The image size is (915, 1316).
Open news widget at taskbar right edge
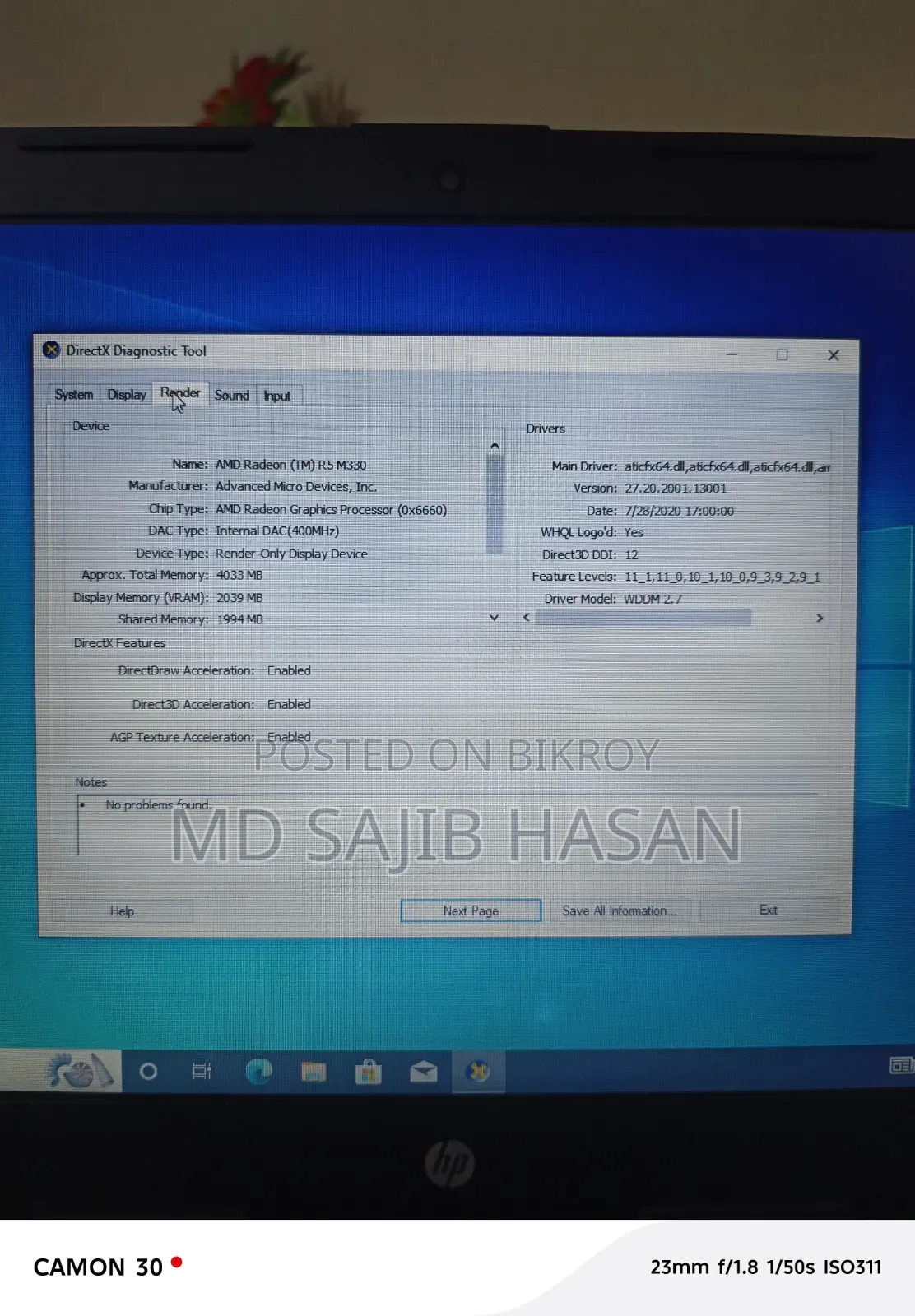(x=902, y=1066)
